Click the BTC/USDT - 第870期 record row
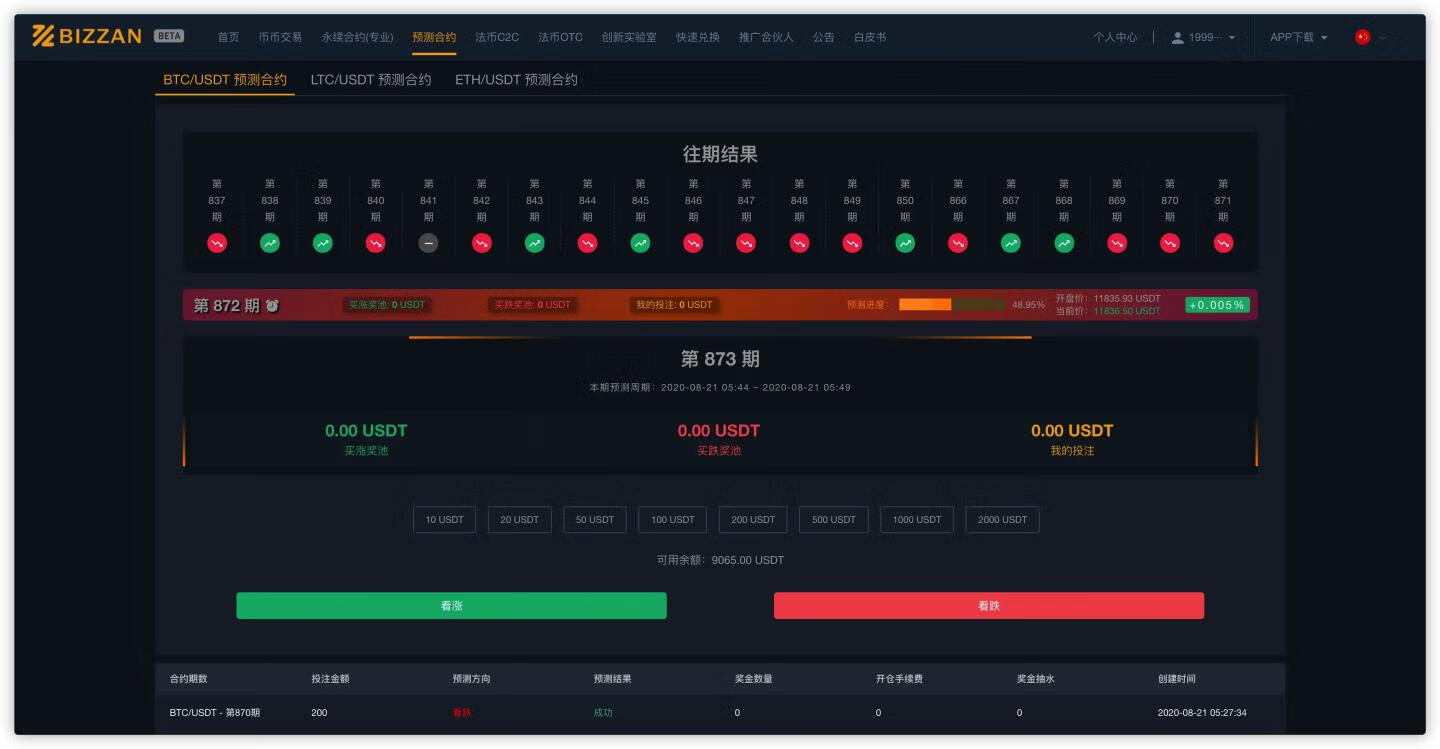The width and height of the screenshot is (1440, 749). pyautogui.click(x=214, y=713)
